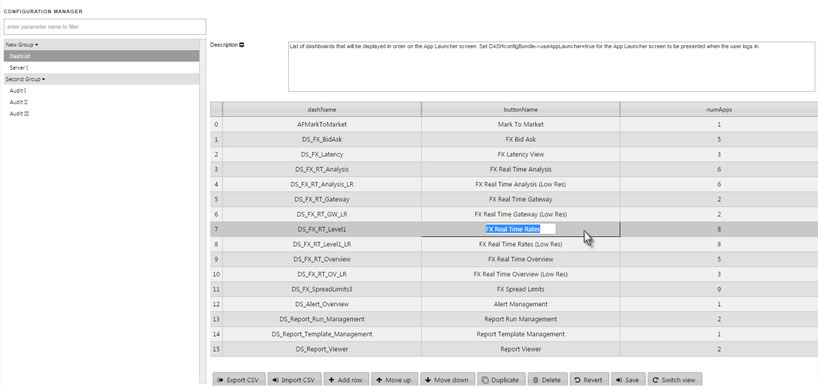Viewport: 818px width, 387px height.
Task: Collapse the Description box using its minus icon
Action: pos(242,45)
